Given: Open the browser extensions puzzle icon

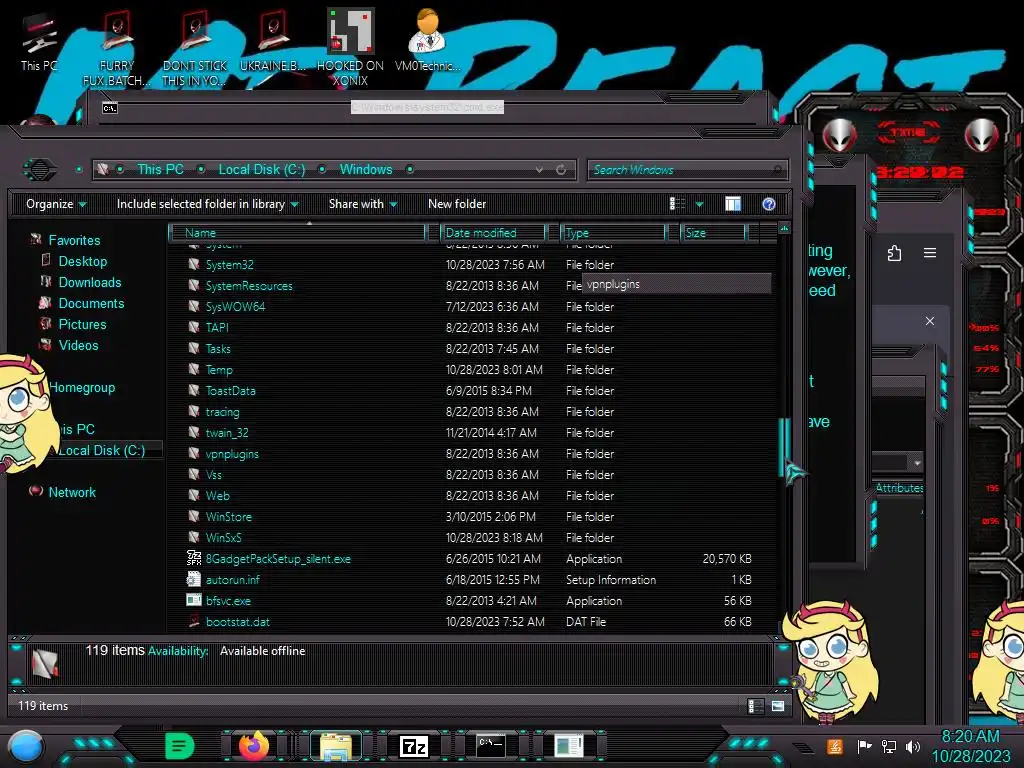Looking at the screenshot, I should pyautogui.click(x=895, y=253).
